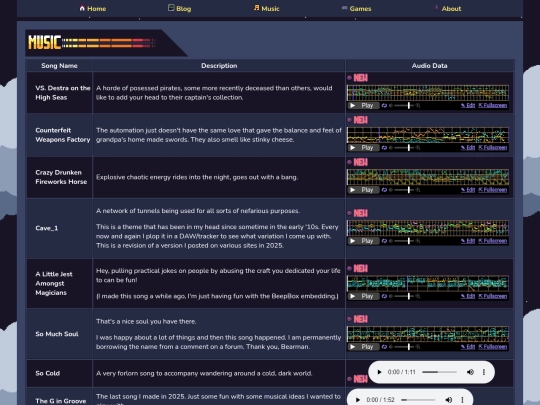Click the So Much Soul pattern preview
The image size is (540, 405).
(x=428, y=334)
